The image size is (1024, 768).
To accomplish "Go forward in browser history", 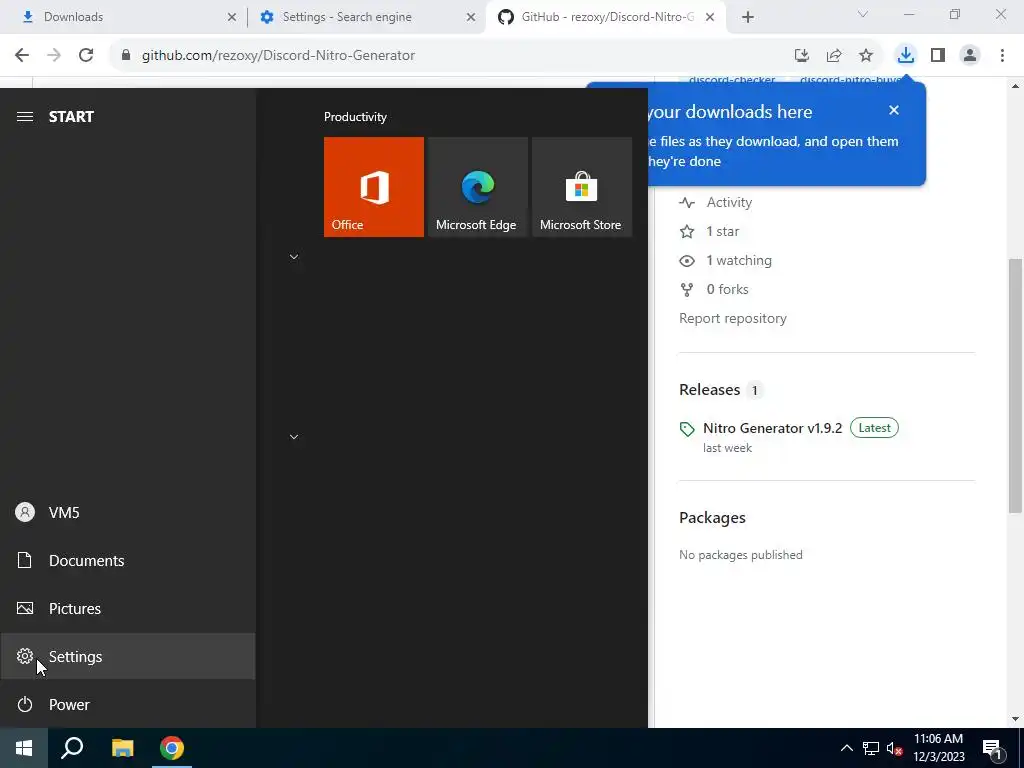I will tap(54, 56).
